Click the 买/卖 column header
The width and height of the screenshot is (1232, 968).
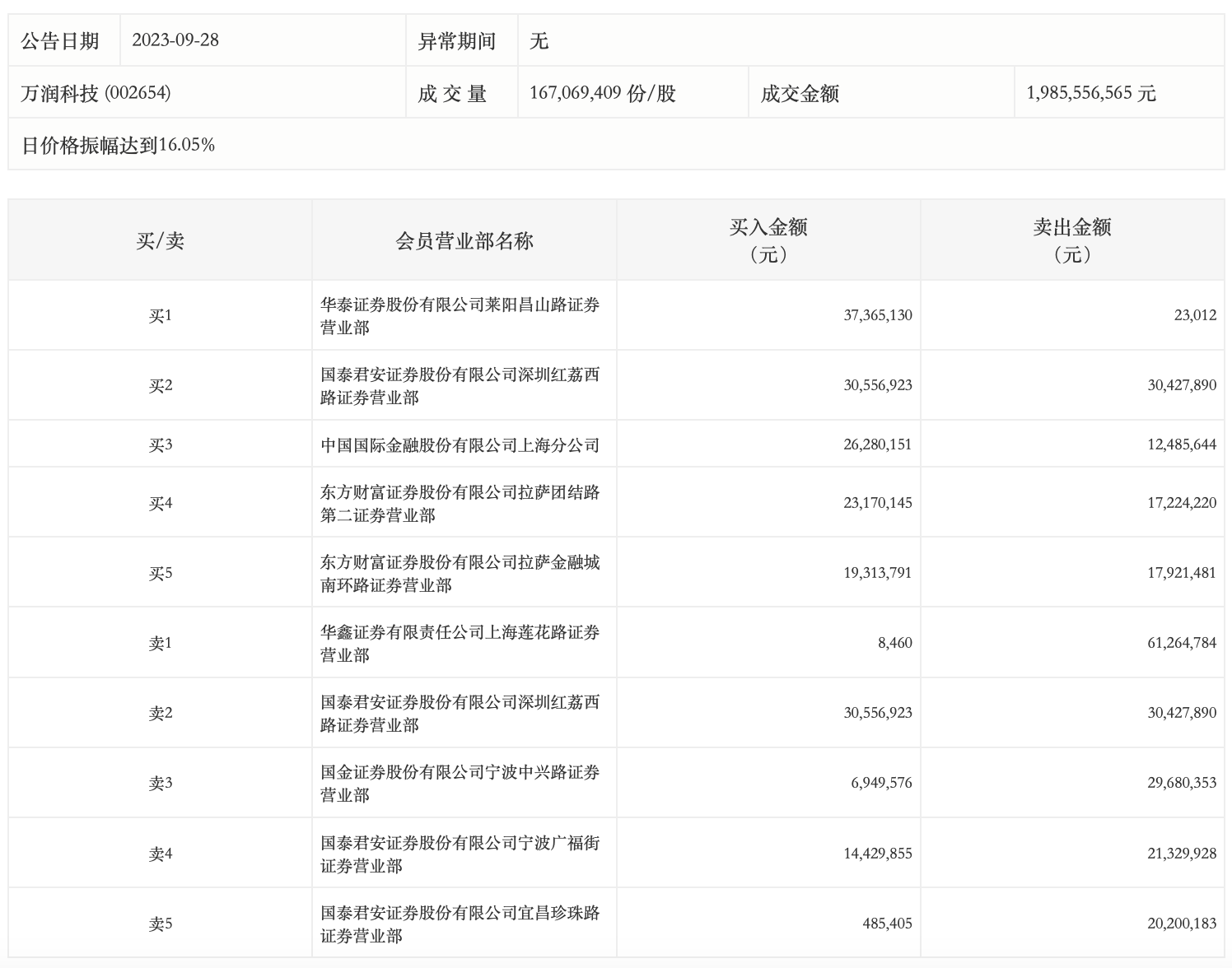coord(161,240)
